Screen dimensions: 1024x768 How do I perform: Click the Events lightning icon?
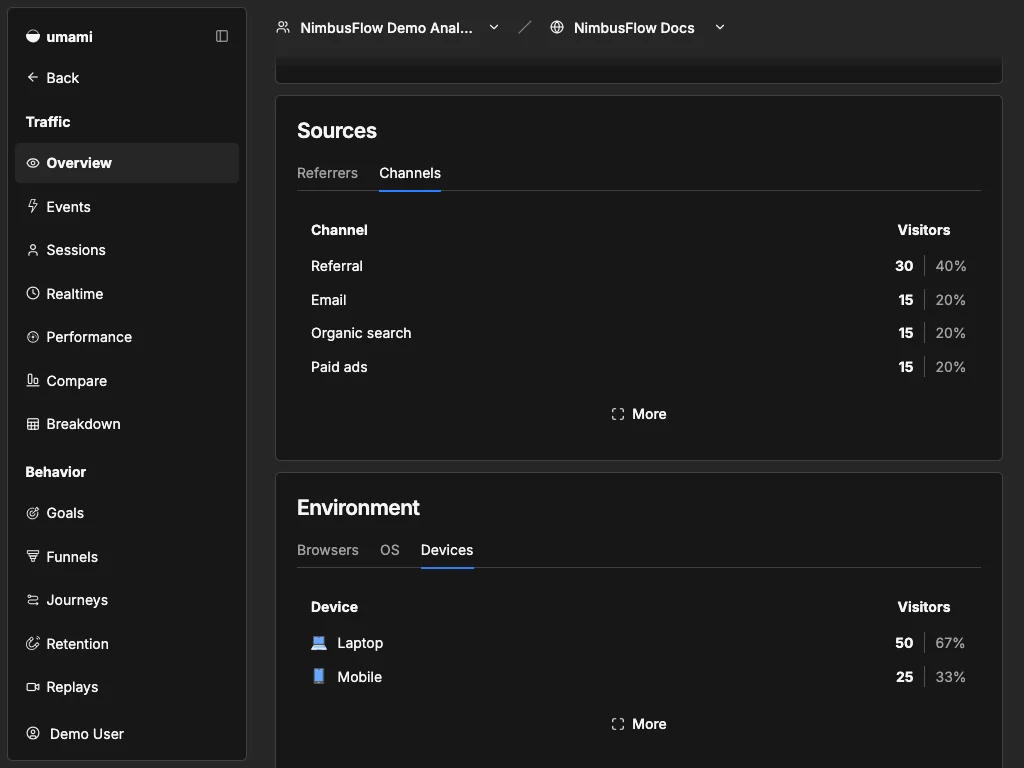coord(33,206)
